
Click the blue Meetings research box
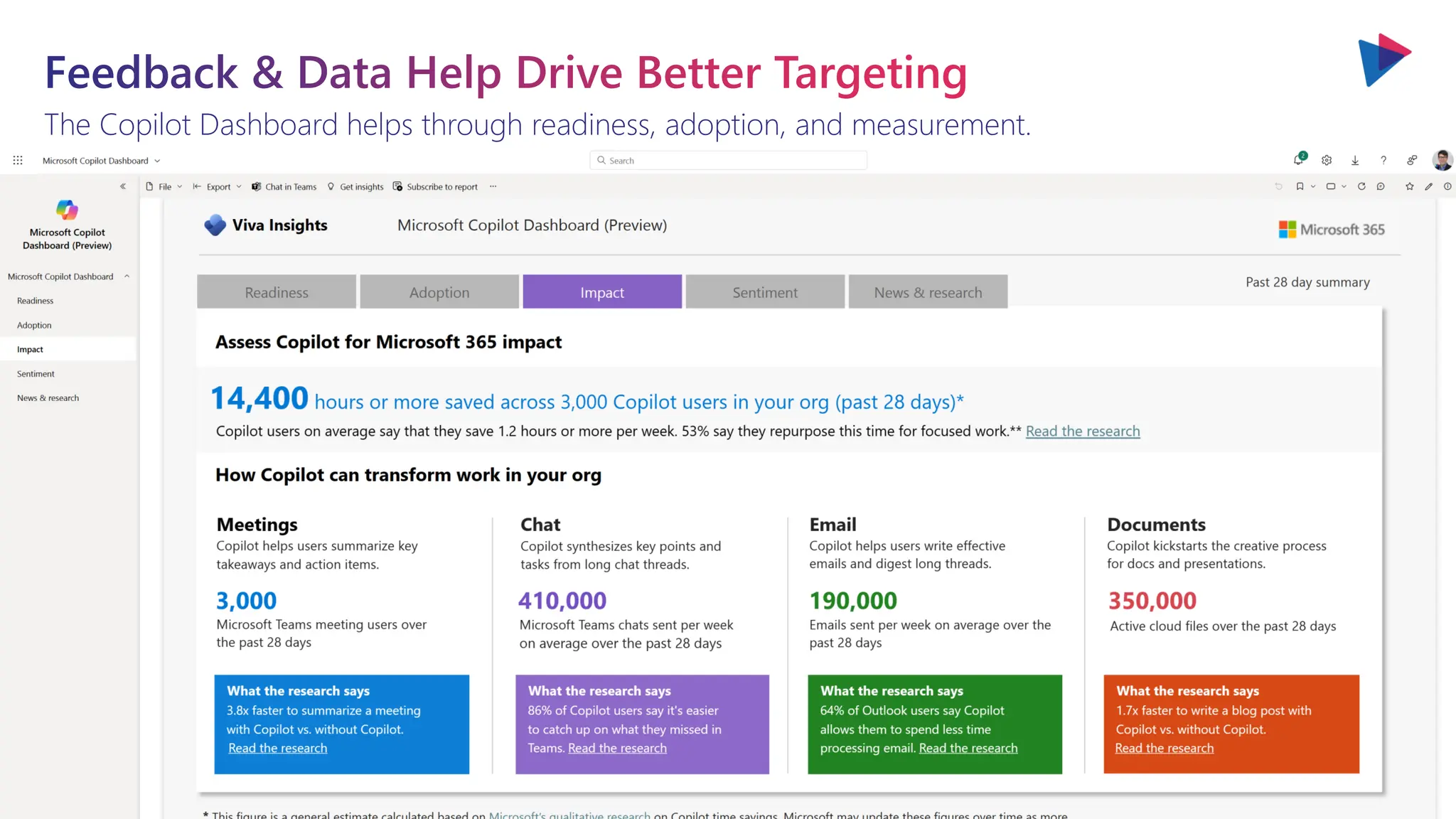click(341, 724)
